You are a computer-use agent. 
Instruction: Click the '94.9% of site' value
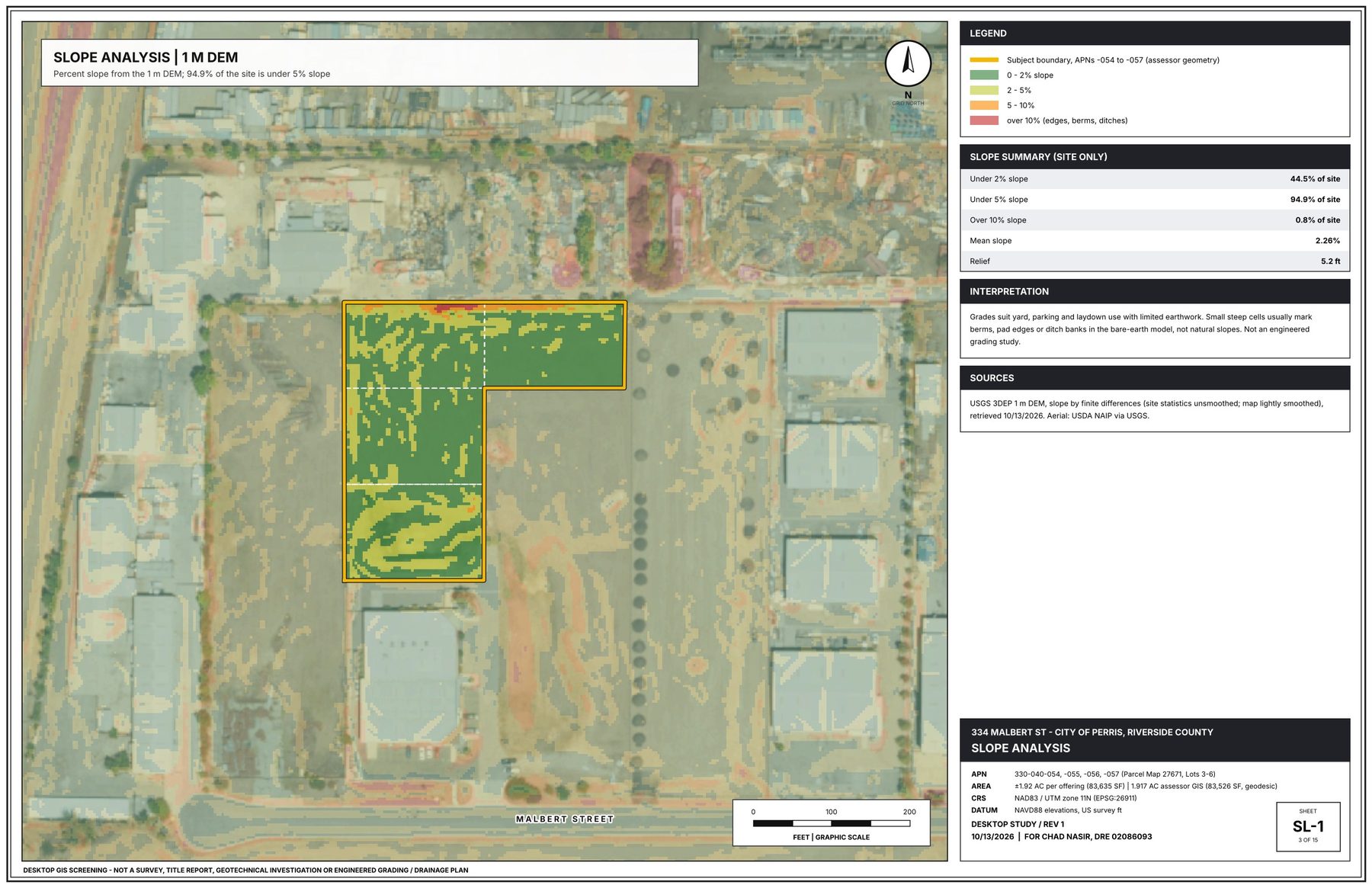[1315, 200]
